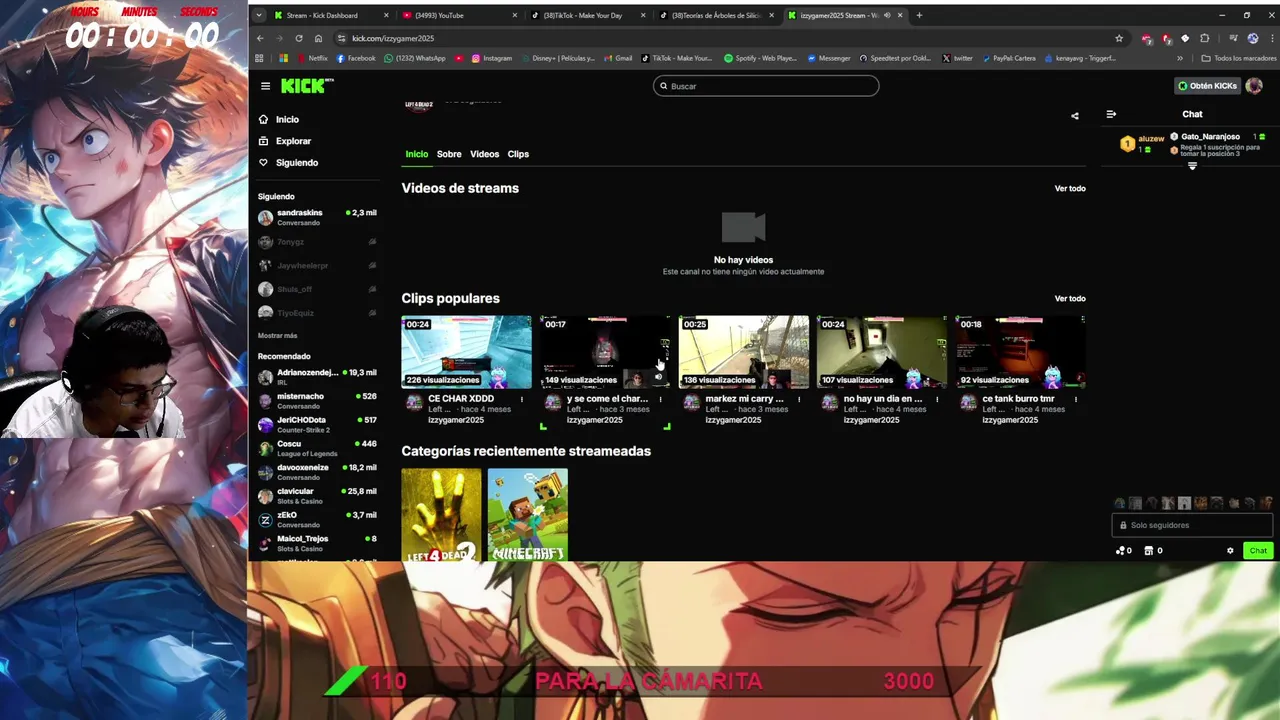Click Mostrar más in the sidebar
Screen dimensions: 1280x720
pyautogui.click(x=277, y=336)
